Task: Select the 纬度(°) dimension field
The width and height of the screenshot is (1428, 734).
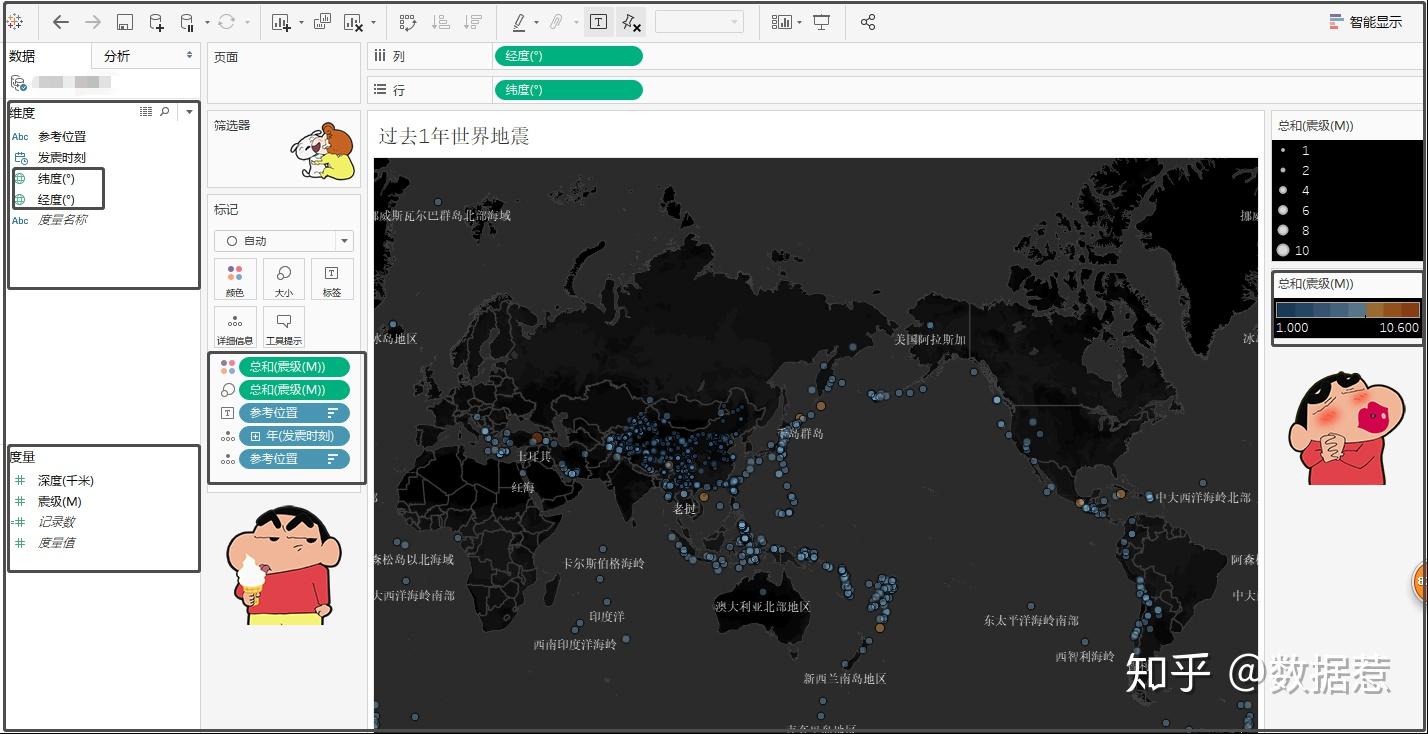Action: click(x=56, y=178)
